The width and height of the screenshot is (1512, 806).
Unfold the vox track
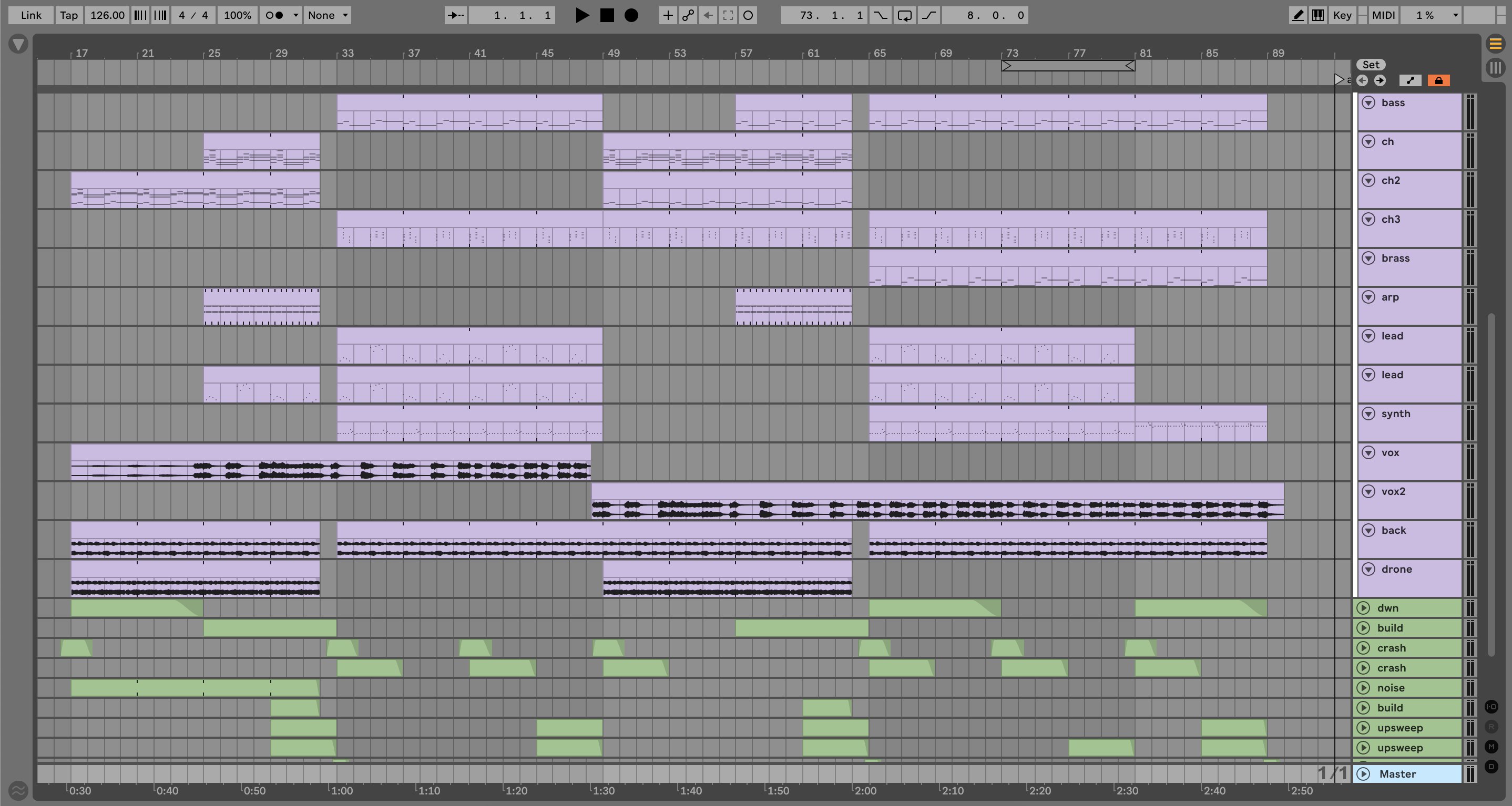pos(1368,452)
